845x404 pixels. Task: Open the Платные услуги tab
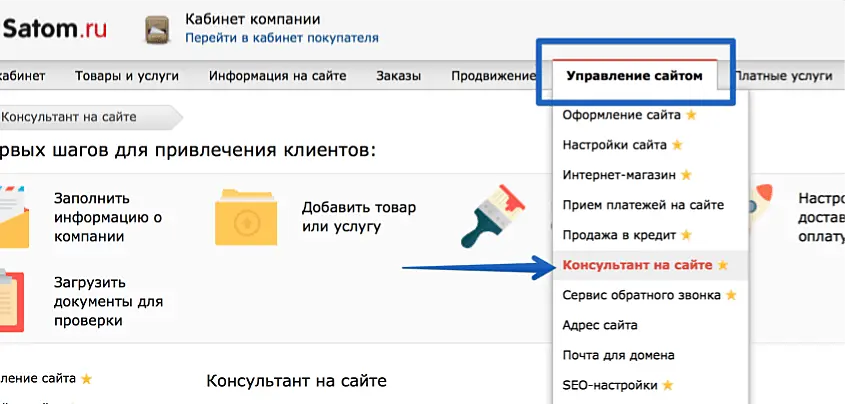(784, 76)
